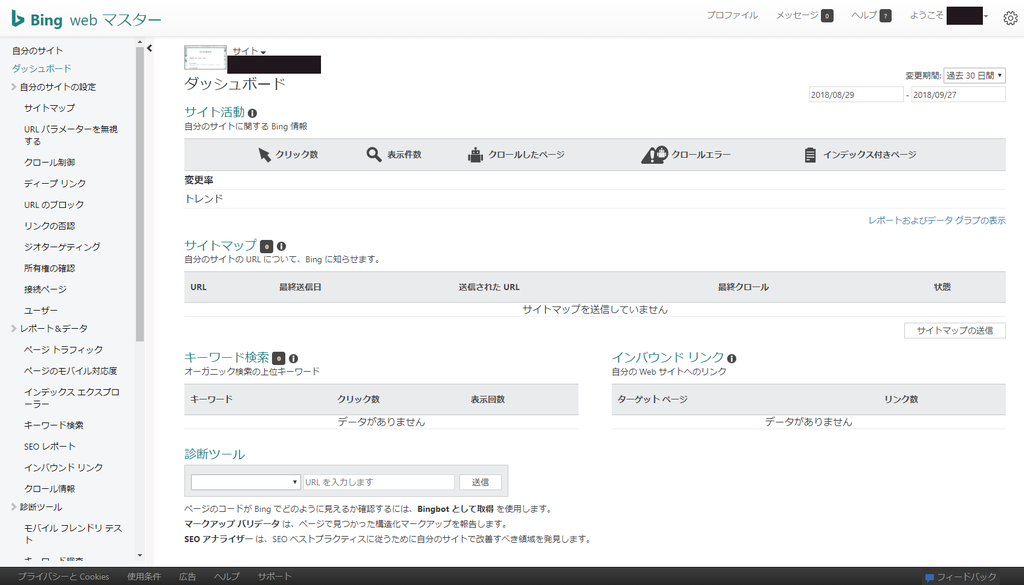The height and width of the screenshot is (585, 1024).
Task: Click the 送信 button in 診断ツール
Action: coord(481,482)
